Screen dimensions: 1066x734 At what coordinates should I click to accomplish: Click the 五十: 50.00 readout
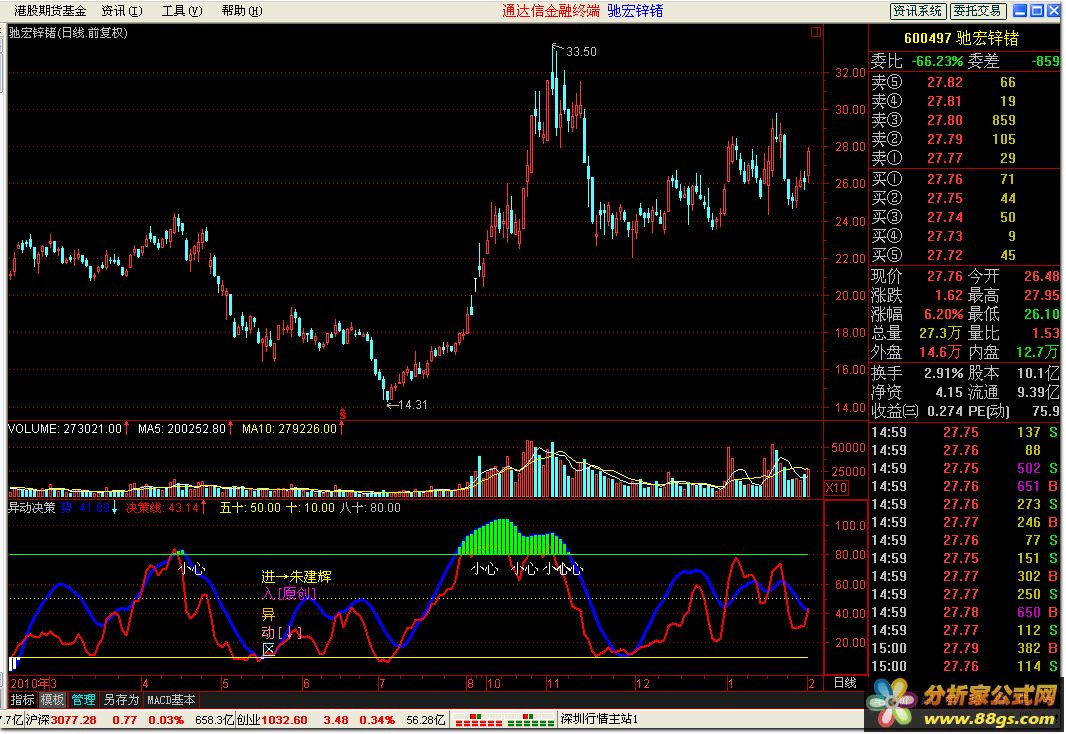tap(250, 508)
